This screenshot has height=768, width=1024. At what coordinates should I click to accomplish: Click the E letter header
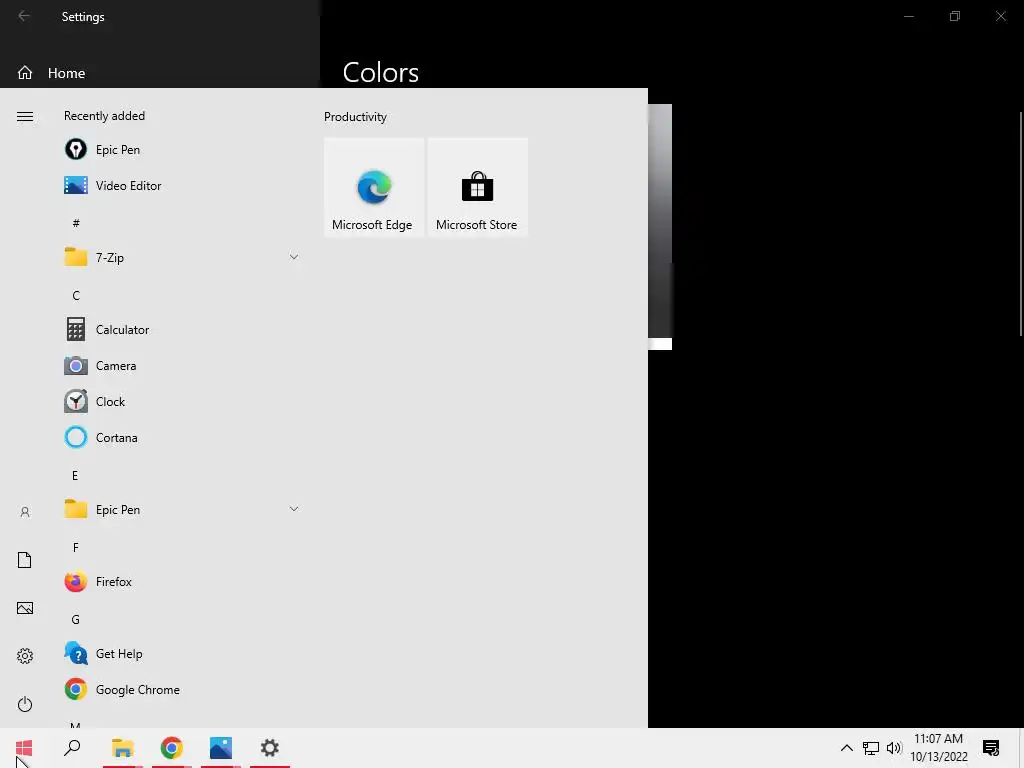75,475
